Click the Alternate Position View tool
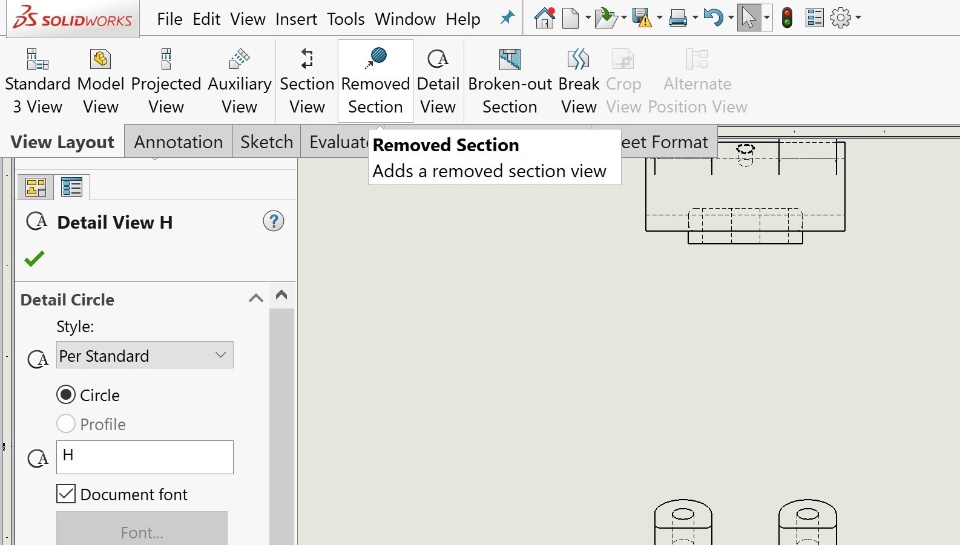The width and height of the screenshot is (960, 545). tap(697, 81)
